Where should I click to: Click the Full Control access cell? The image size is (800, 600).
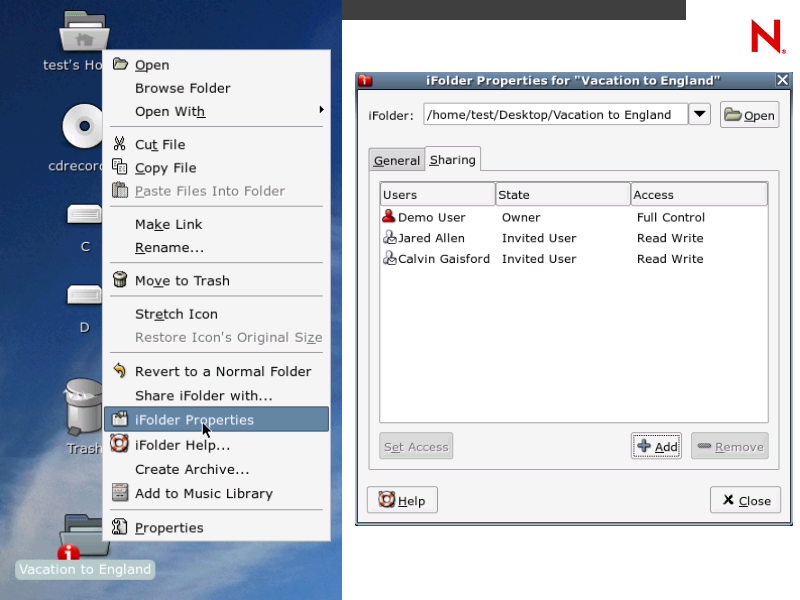pos(670,217)
